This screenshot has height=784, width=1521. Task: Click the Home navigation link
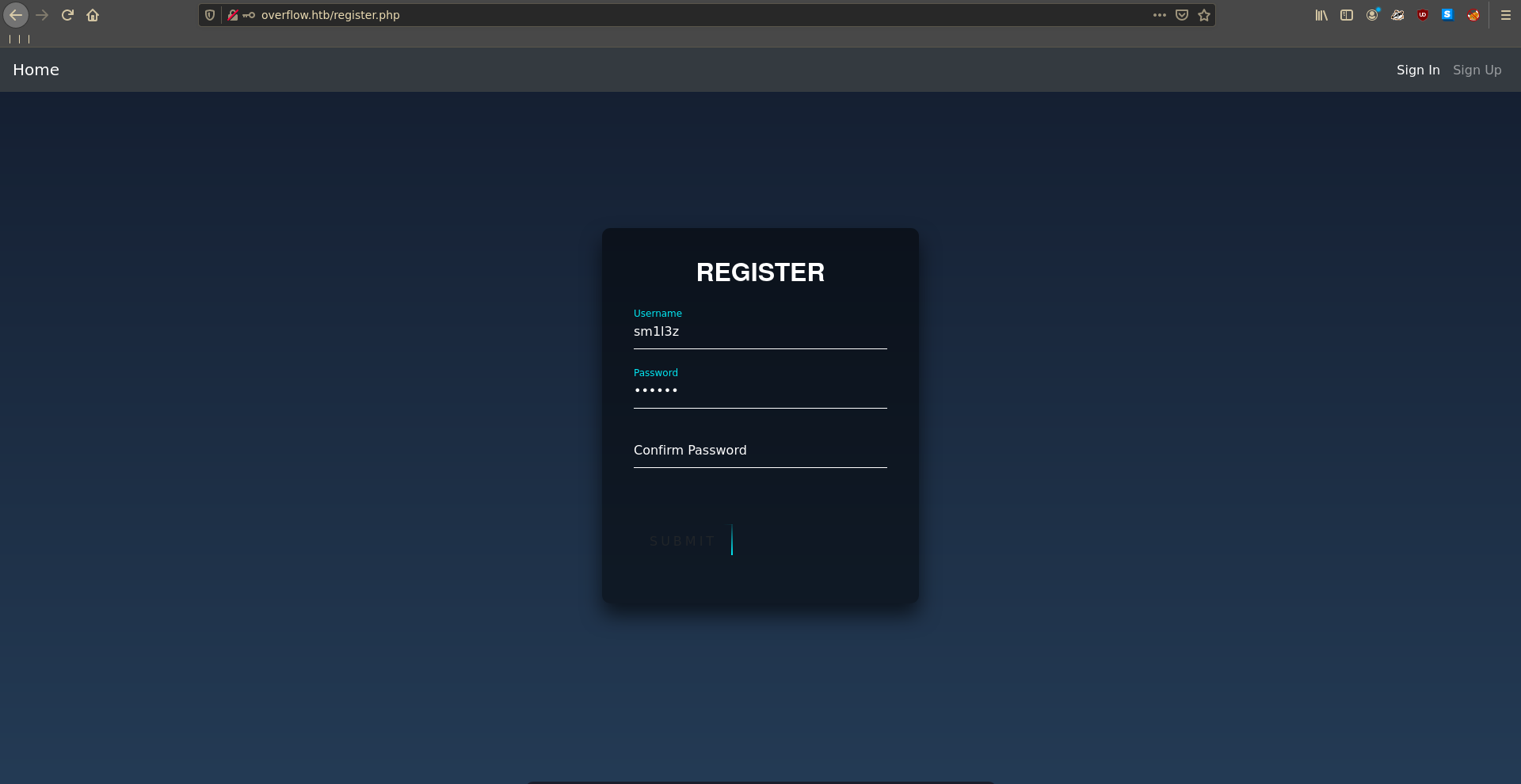tap(36, 70)
